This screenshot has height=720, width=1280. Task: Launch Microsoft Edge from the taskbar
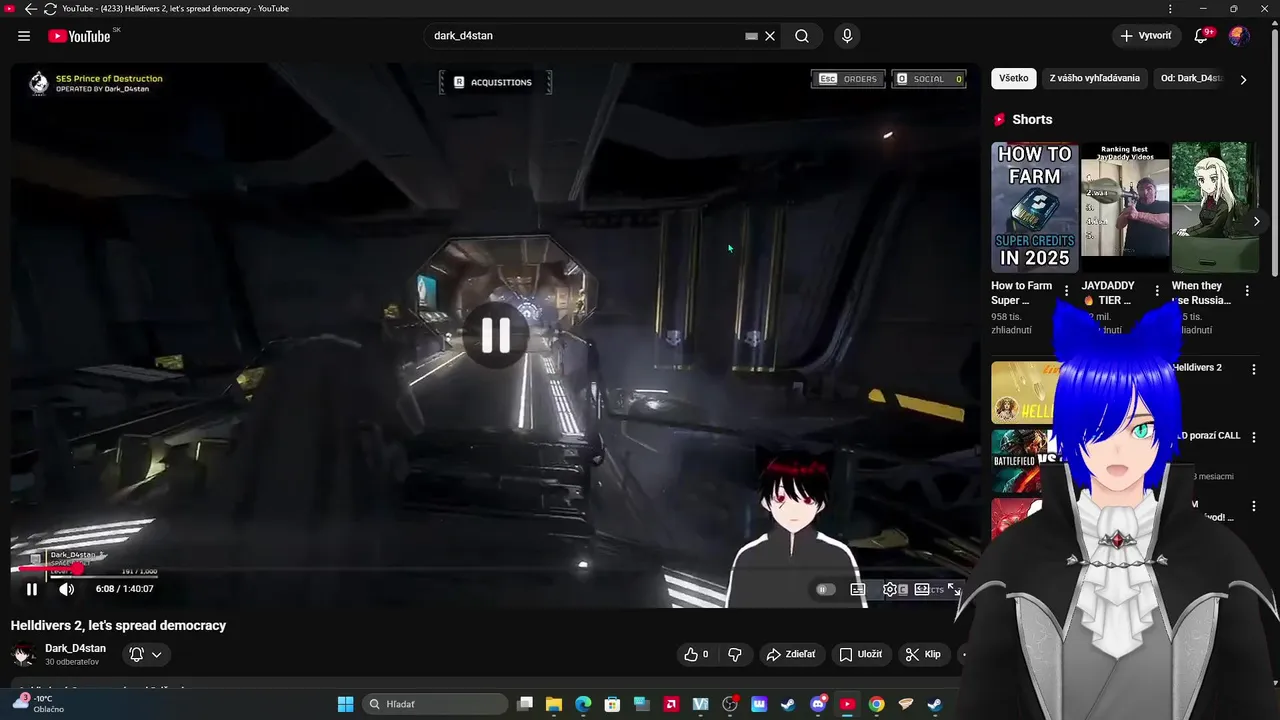[x=583, y=704]
